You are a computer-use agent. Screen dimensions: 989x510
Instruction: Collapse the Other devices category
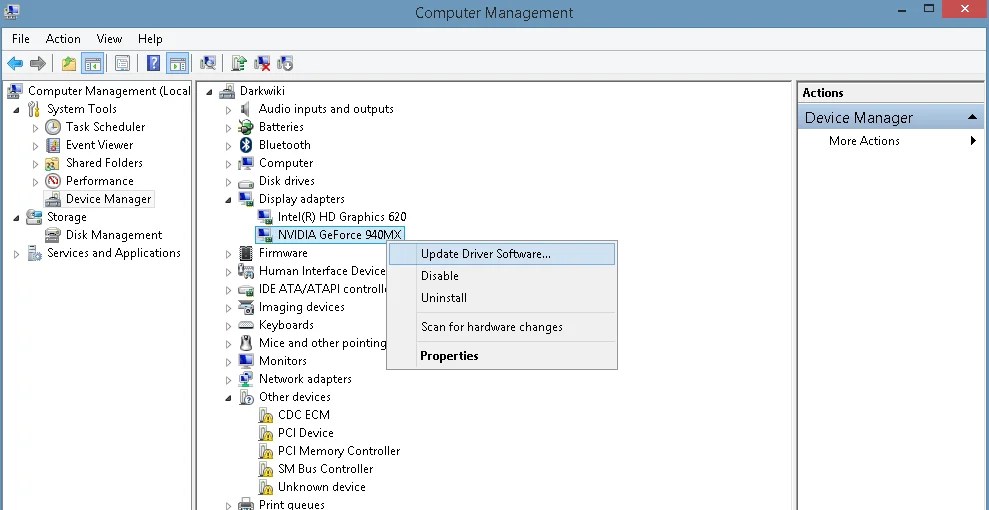[228, 398]
